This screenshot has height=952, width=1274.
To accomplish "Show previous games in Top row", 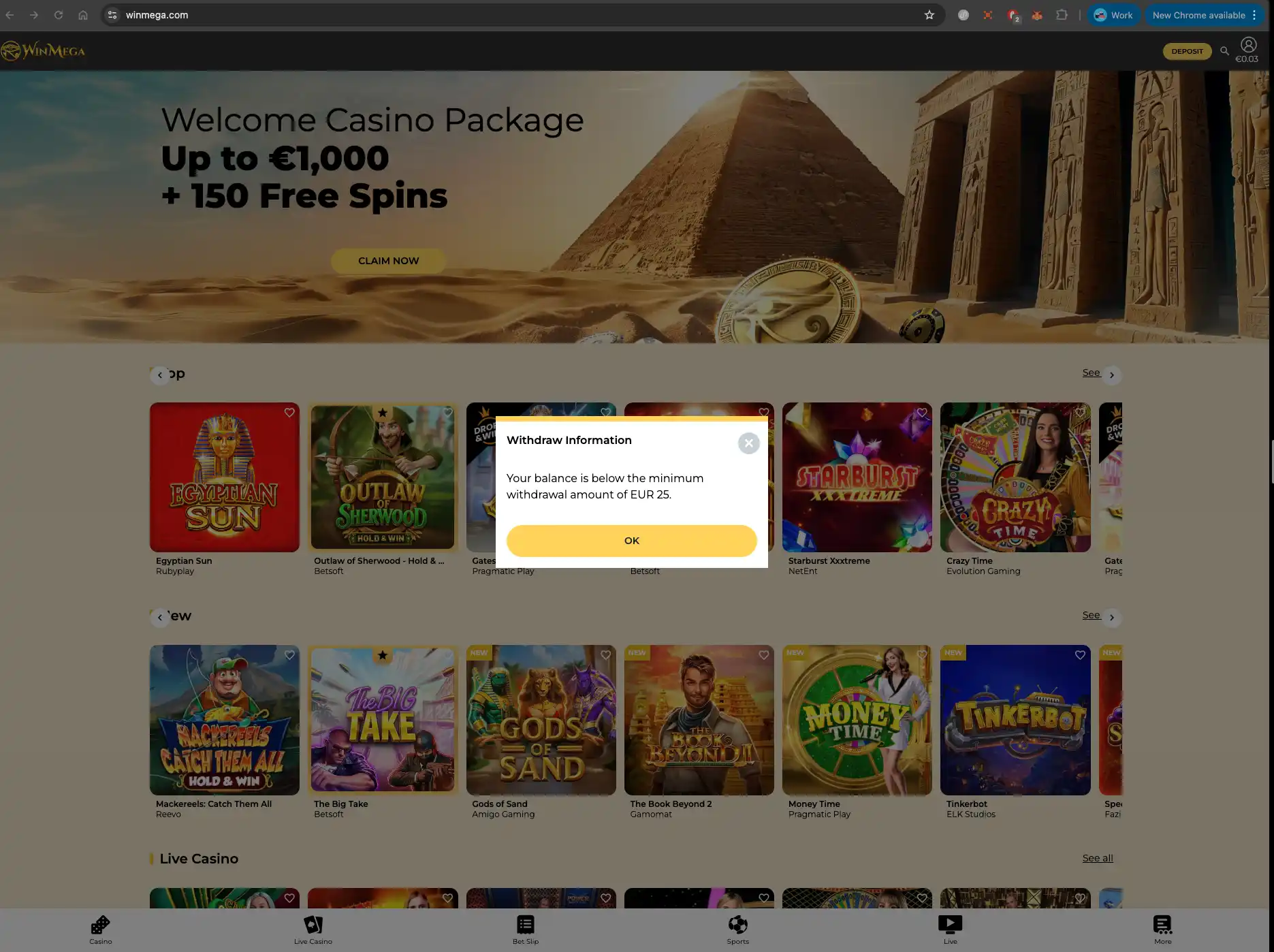I will [160, 375].
